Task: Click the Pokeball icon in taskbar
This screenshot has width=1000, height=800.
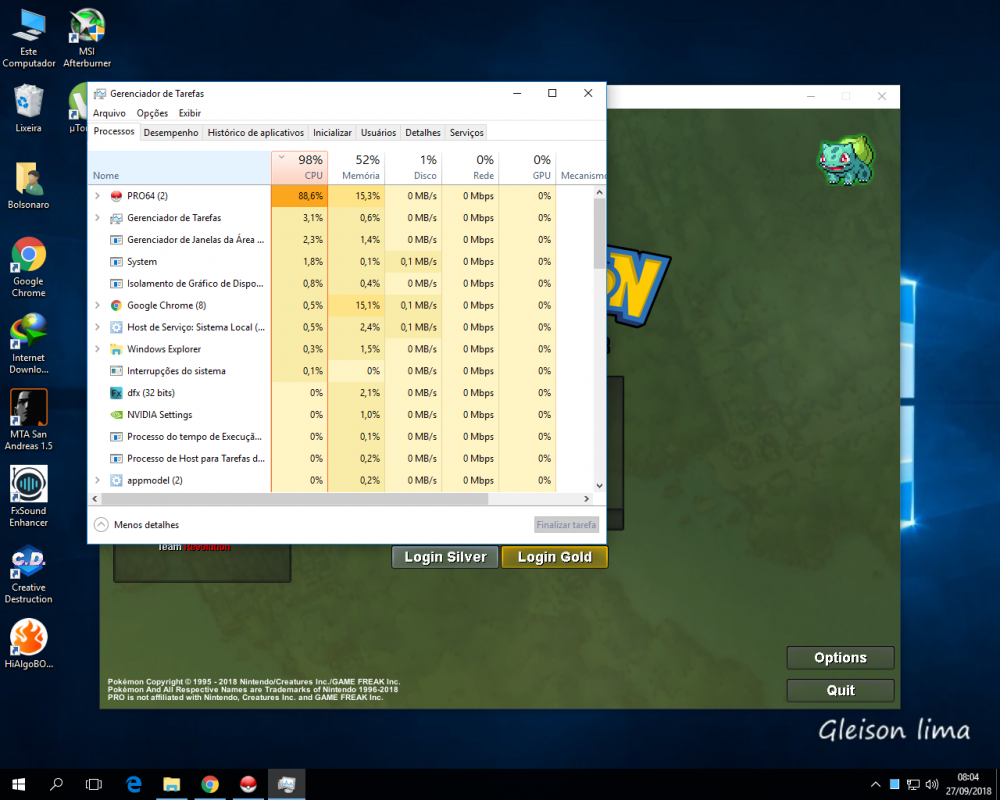Action: 248,784
